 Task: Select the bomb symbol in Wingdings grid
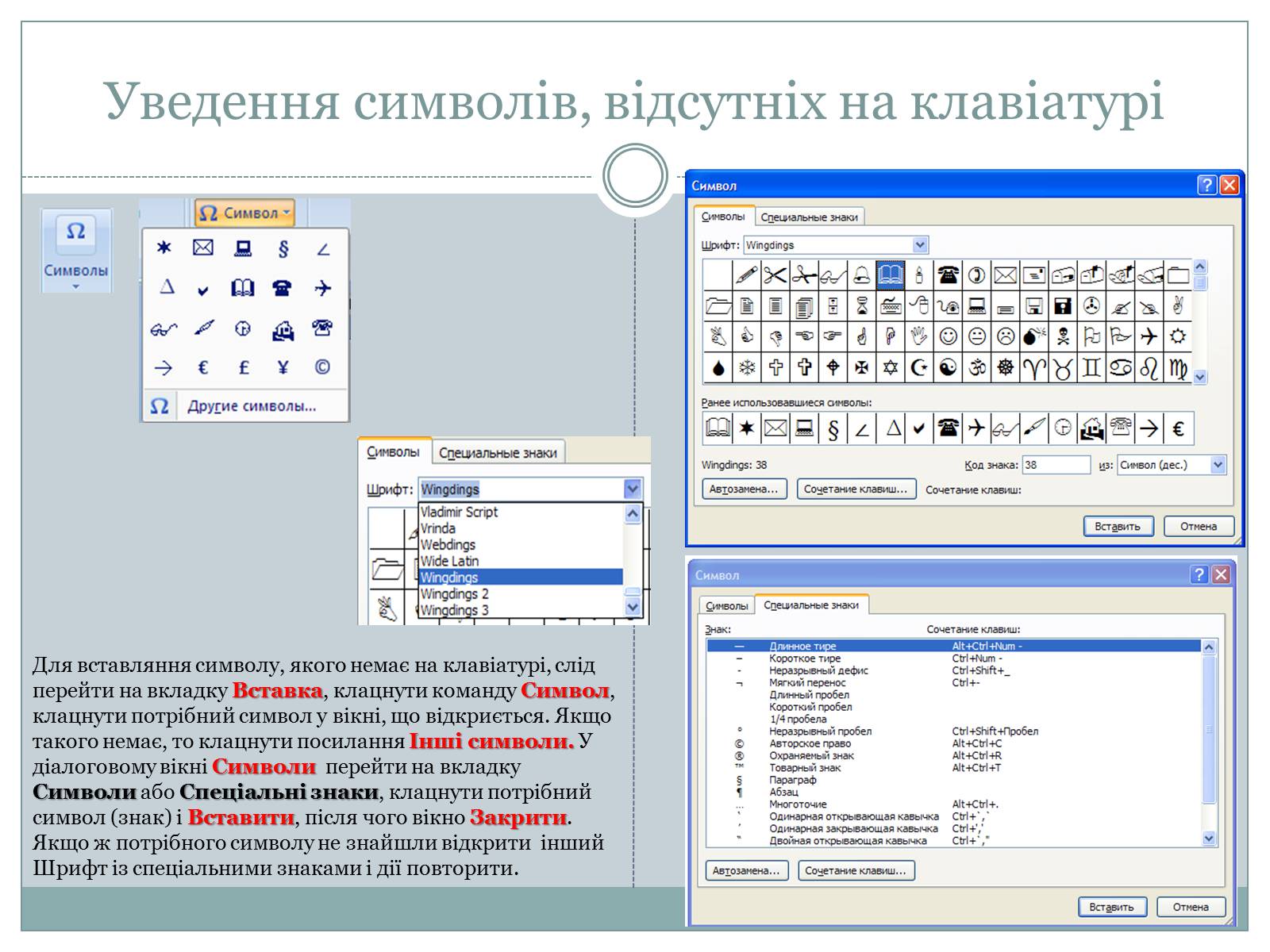click(x=1034, y=336)
